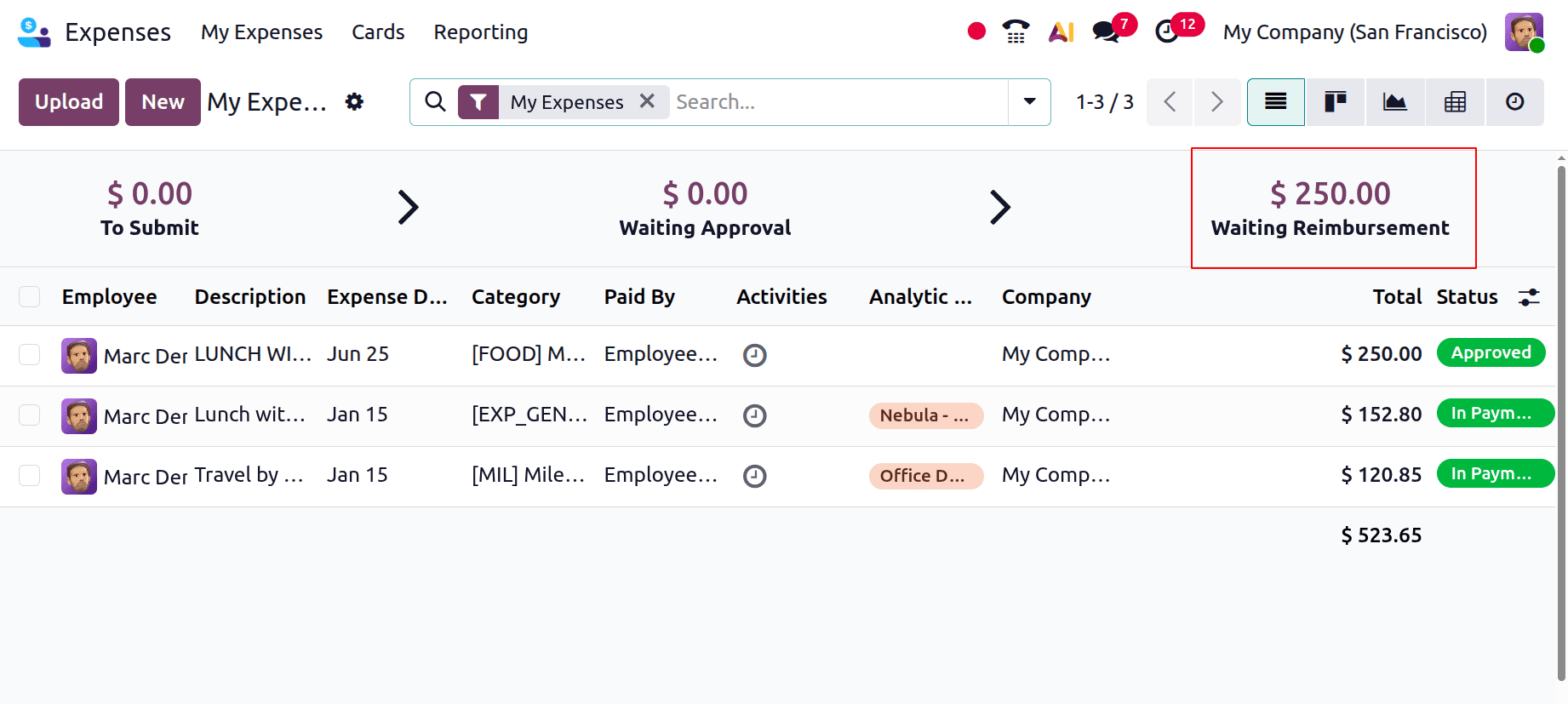
Task: Click the Upload button
Action: (69, 102)
